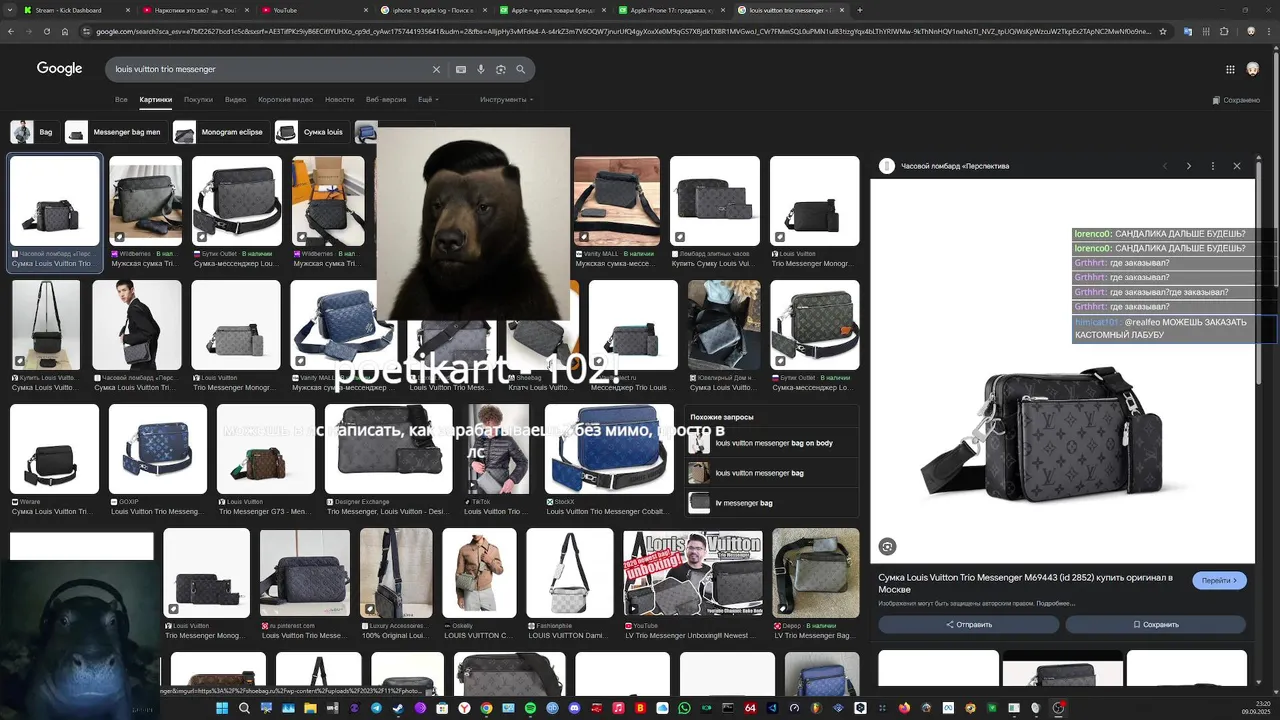Open Windows Start menu
Viewport: 1280px width, 720px height.
pyautogui.click(x=222, y=708)
